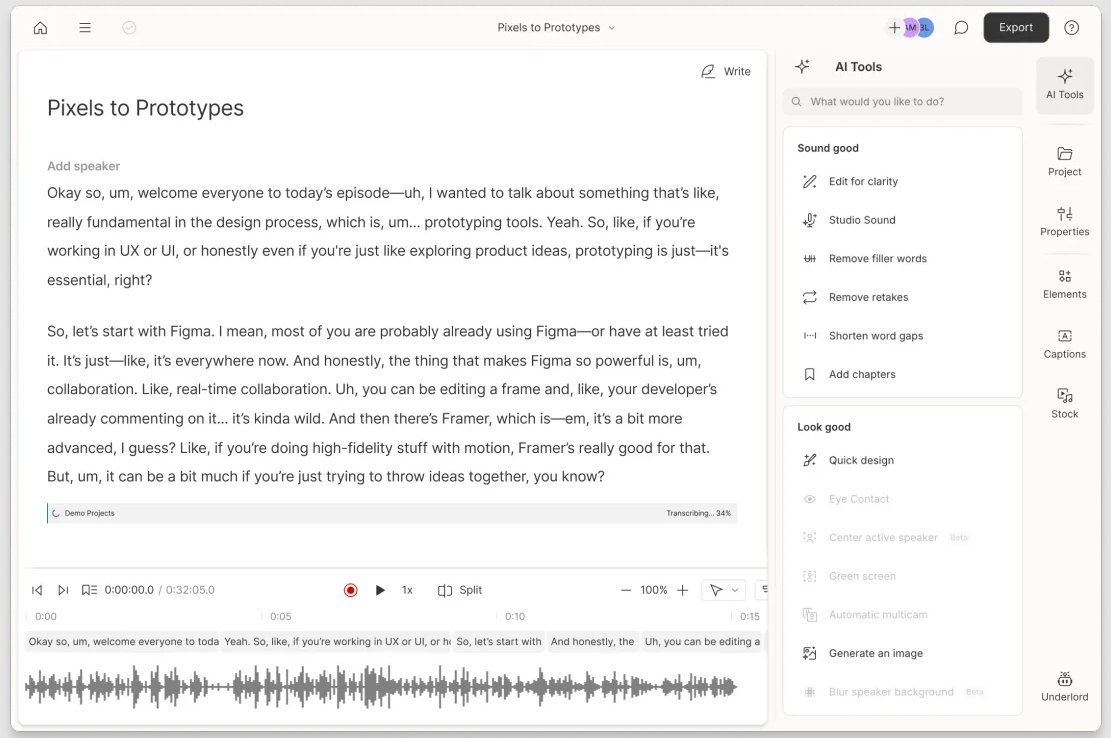This screenshot has height=738, width=1111.
Task: Click the Export button
Action: click(1016, 27)
